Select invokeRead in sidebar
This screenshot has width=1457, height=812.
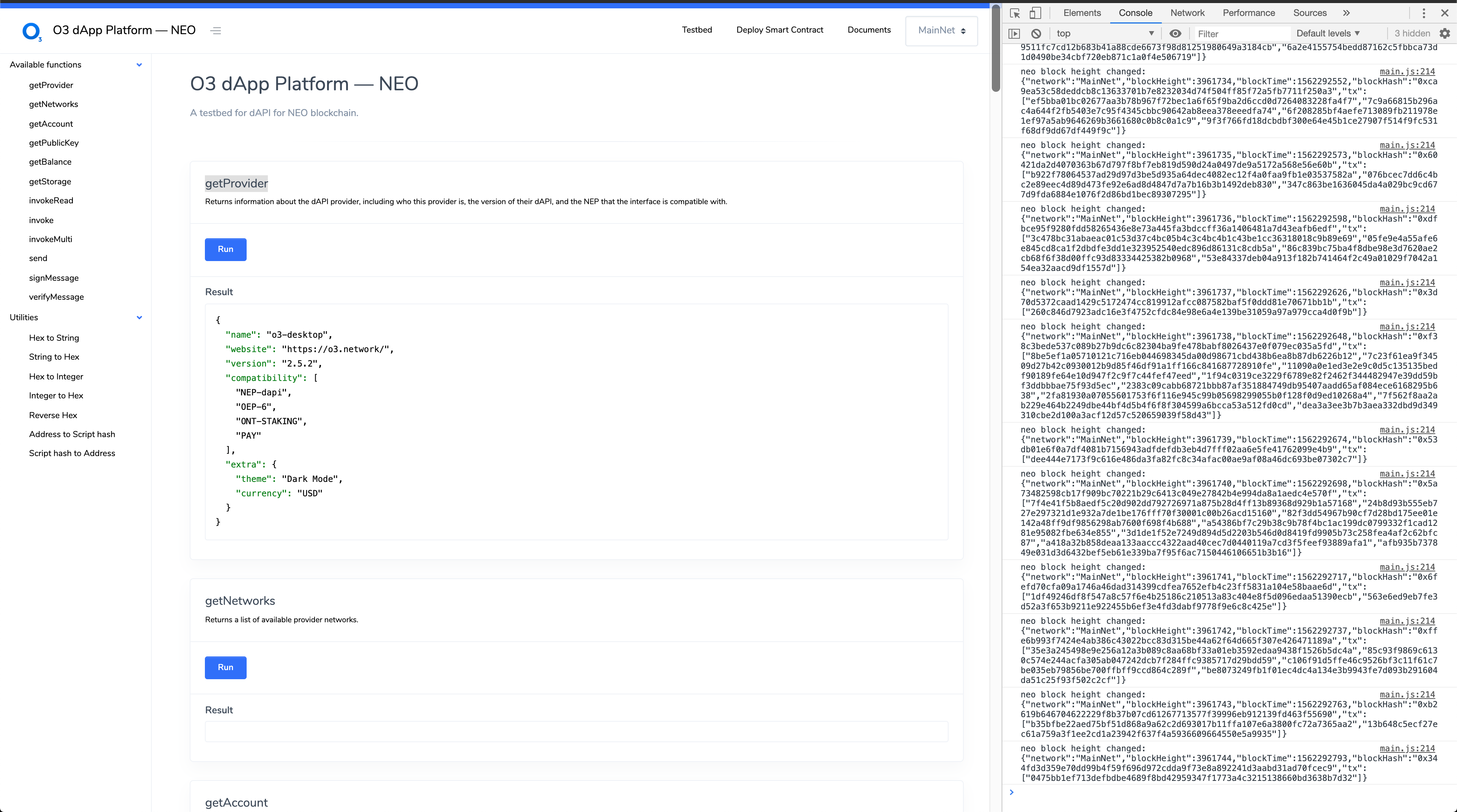click(51, 201)
